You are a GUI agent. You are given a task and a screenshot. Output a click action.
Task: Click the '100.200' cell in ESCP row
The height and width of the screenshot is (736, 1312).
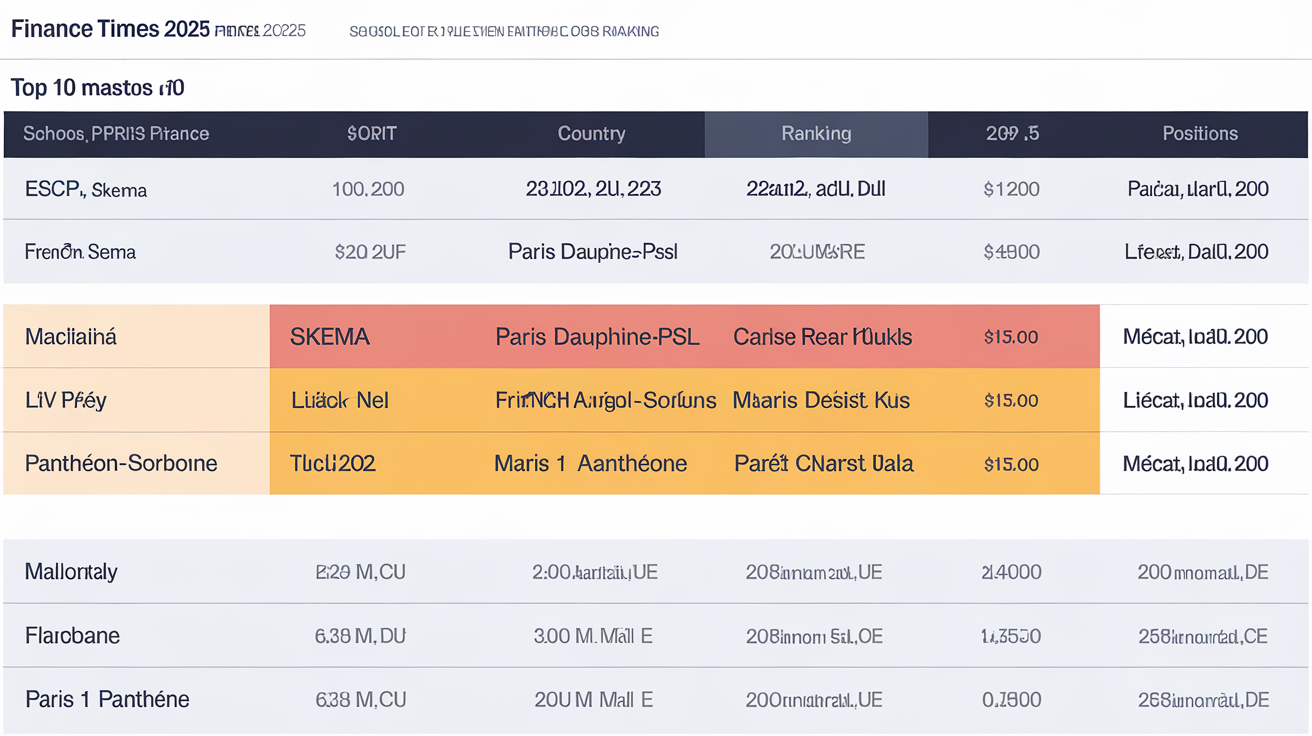368,189
